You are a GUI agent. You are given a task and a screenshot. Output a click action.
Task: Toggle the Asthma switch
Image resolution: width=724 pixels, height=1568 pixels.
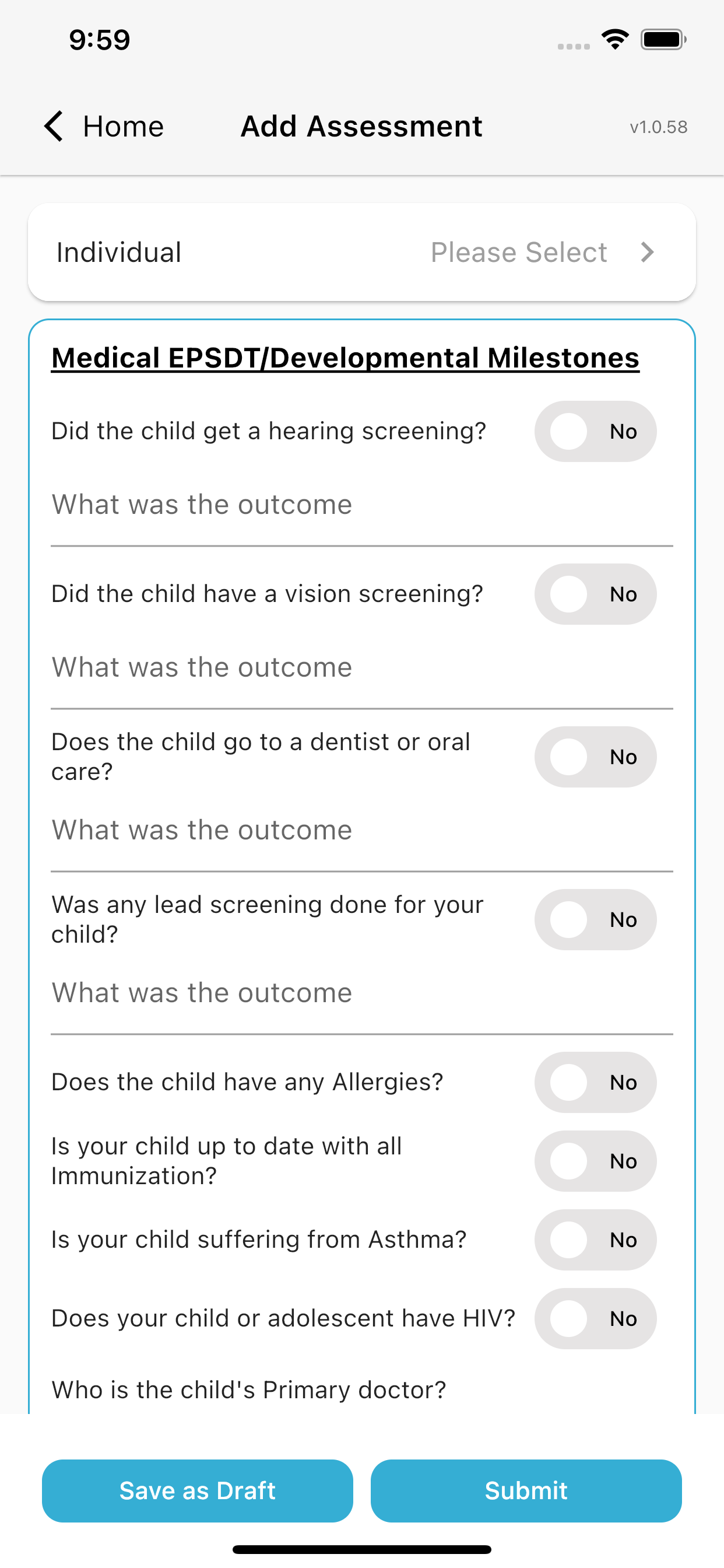(595, 1240)
